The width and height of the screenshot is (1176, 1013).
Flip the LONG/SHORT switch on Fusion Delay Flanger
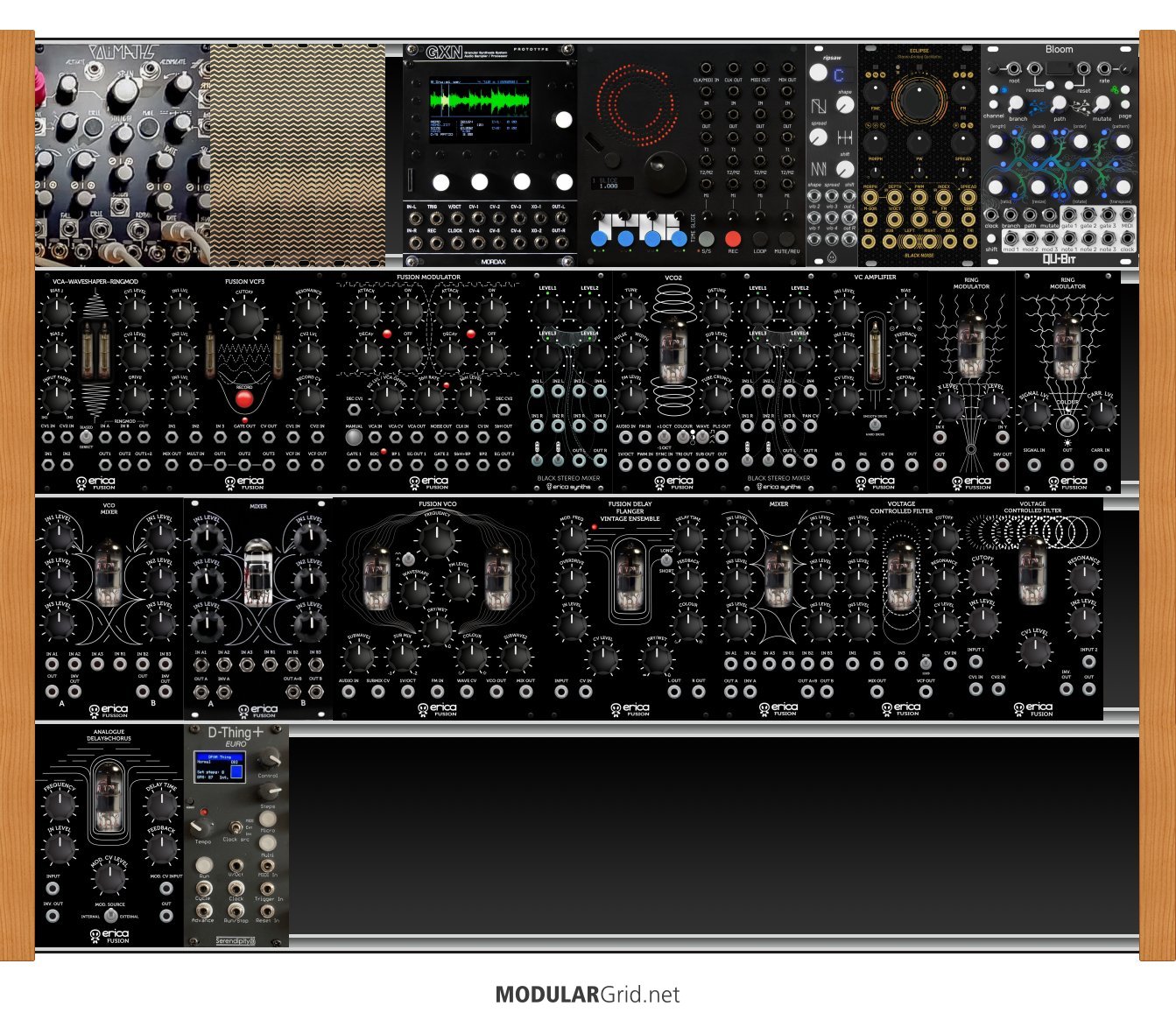click(x=665, y=560)
